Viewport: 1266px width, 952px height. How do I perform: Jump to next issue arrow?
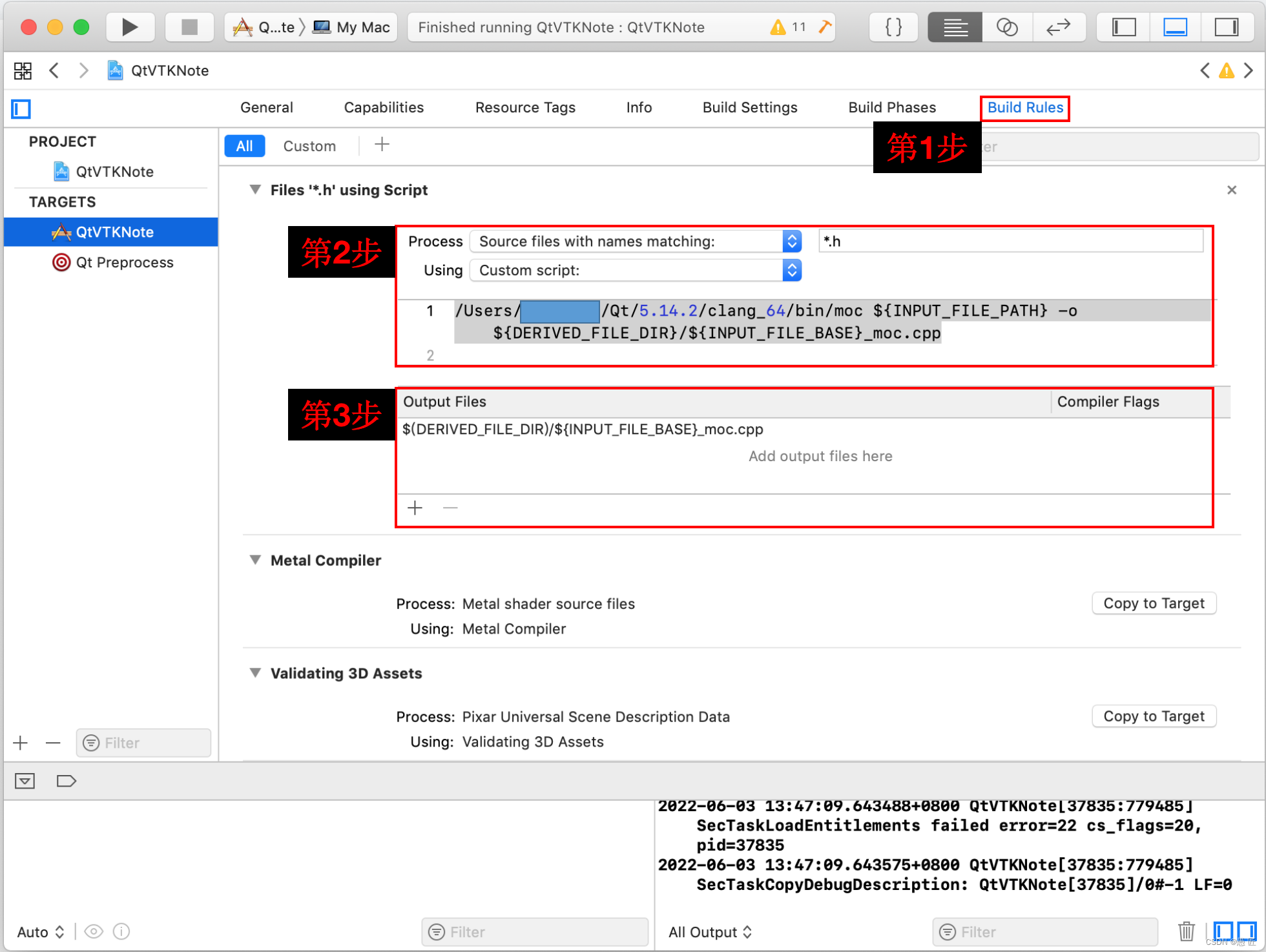pyautogui.click(x=1249, y=70)
